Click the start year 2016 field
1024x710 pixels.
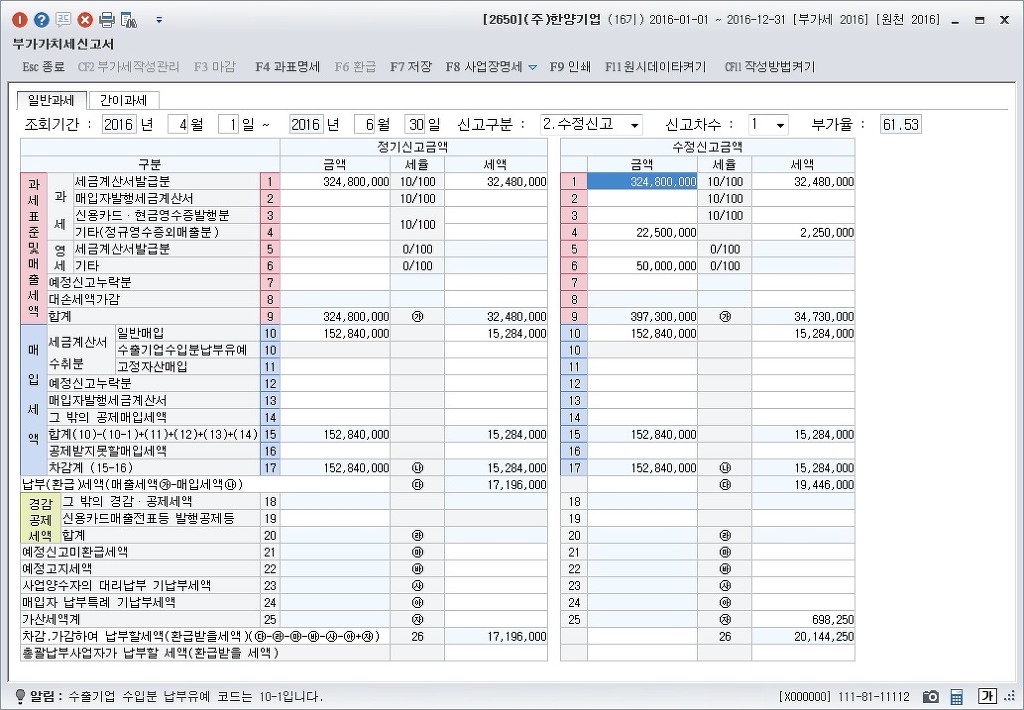pos(119,124)
